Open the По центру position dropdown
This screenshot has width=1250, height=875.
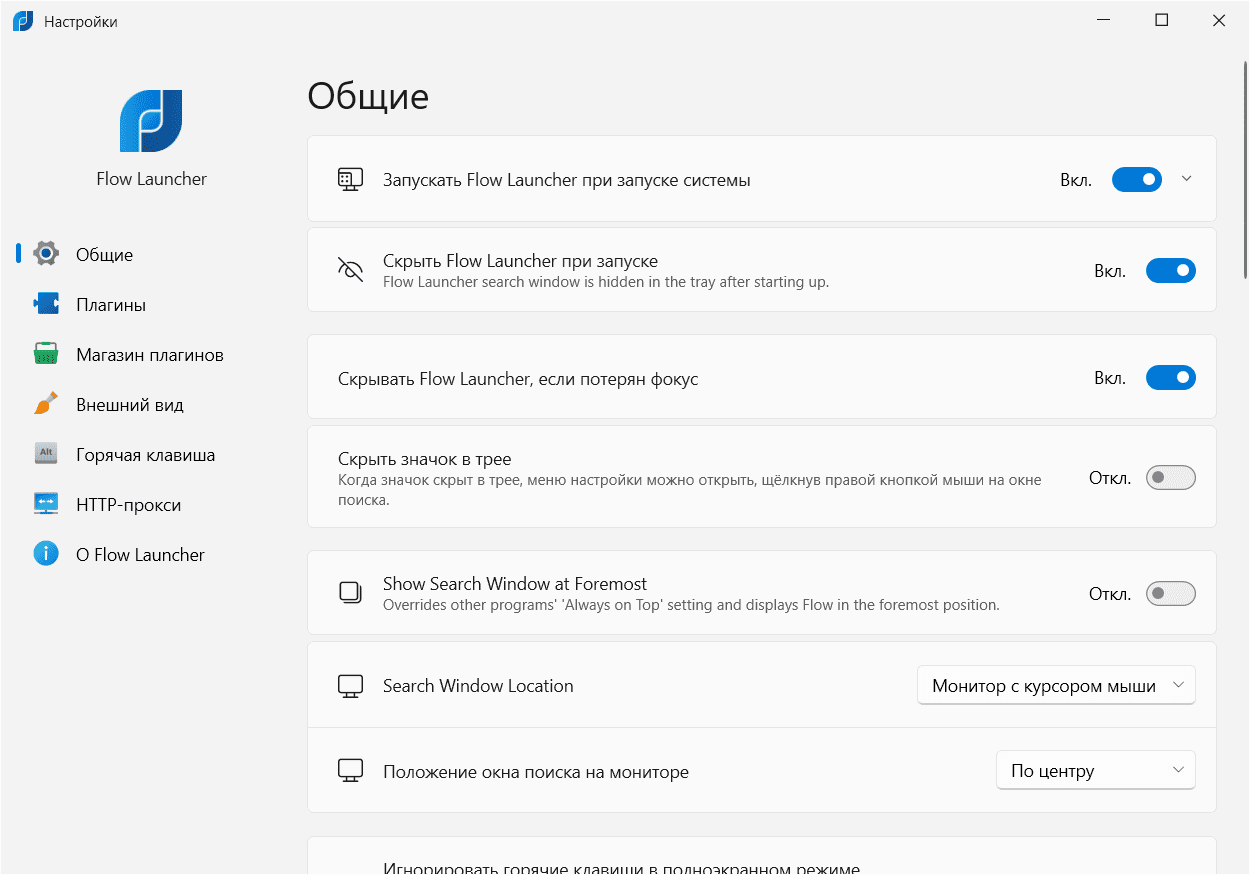click(1095, 771)
